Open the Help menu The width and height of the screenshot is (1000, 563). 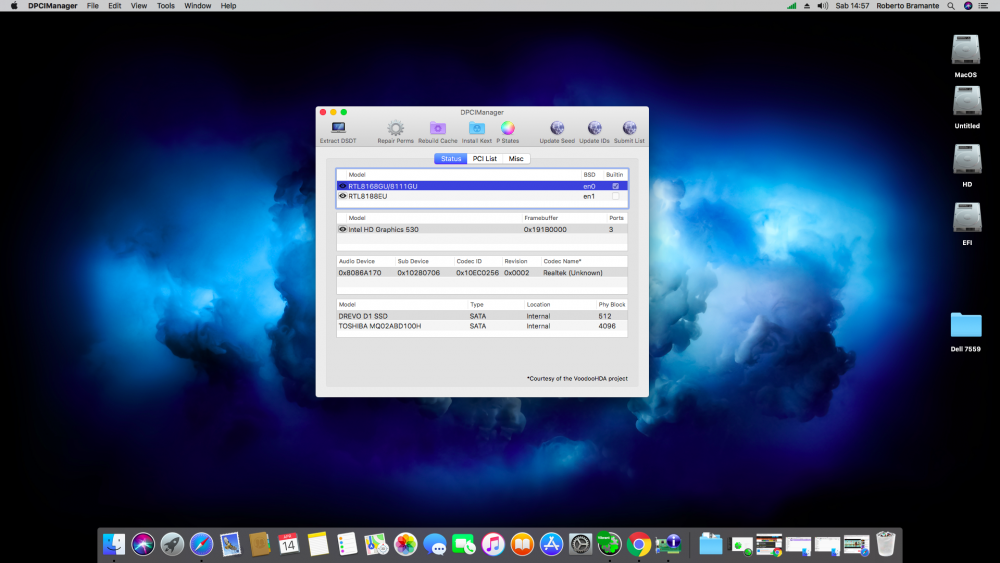[228, 6]
